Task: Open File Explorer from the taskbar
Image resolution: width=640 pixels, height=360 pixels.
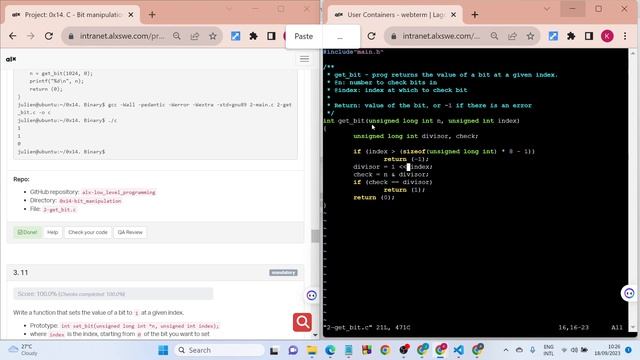Action: pos(312,350)
